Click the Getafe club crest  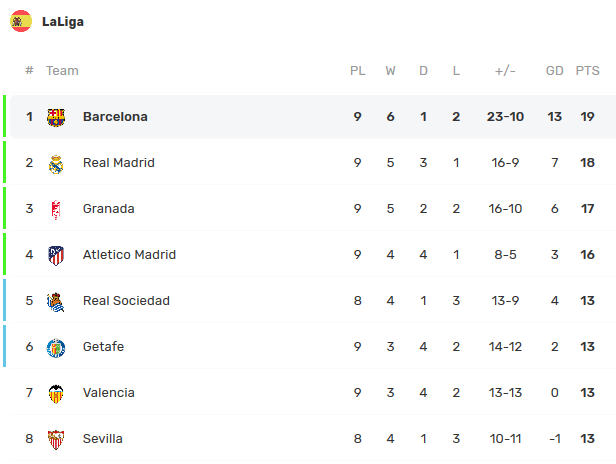click(x=57, y=347)
